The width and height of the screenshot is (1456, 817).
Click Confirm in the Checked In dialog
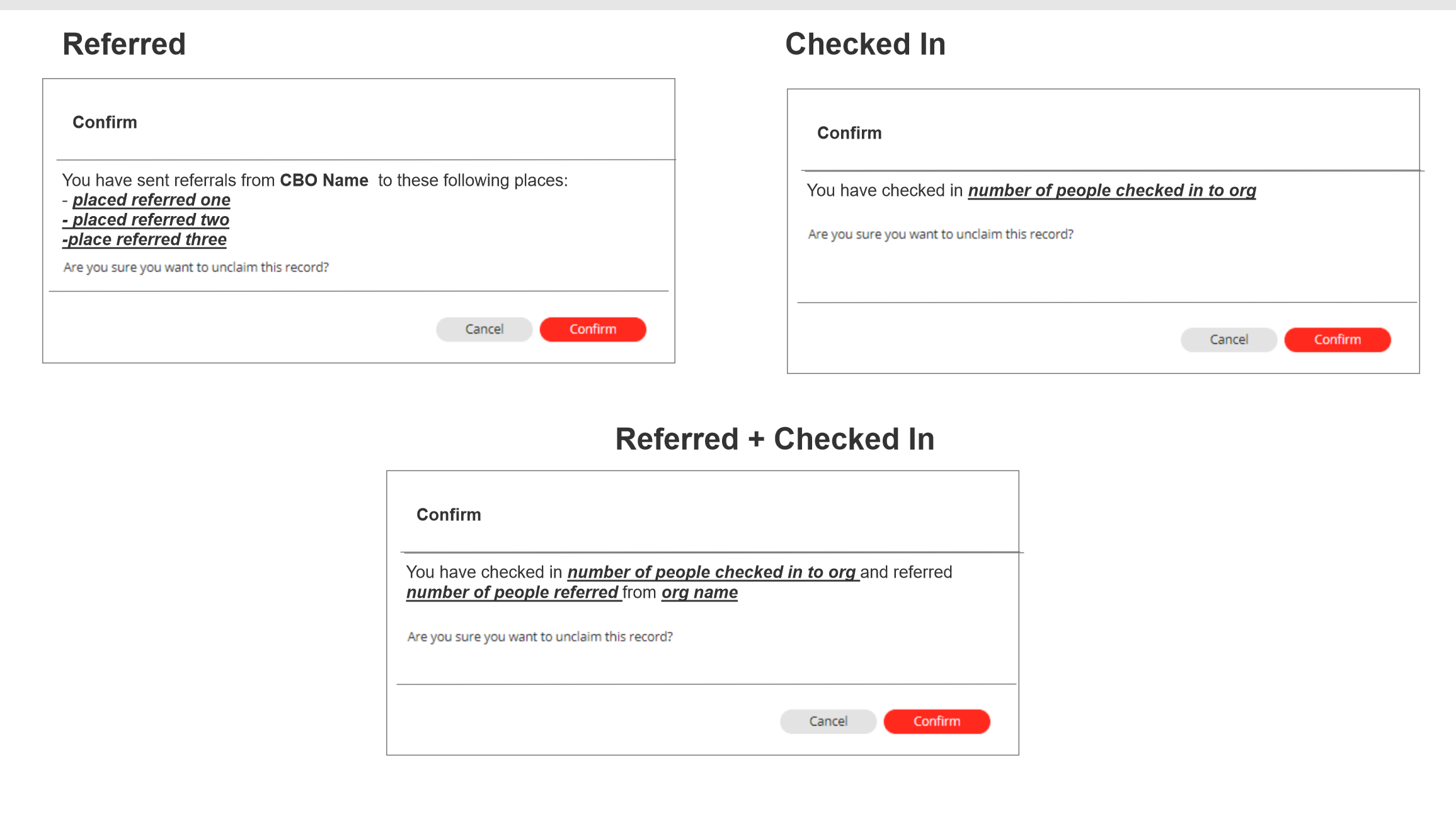(x=1337, y=340)
